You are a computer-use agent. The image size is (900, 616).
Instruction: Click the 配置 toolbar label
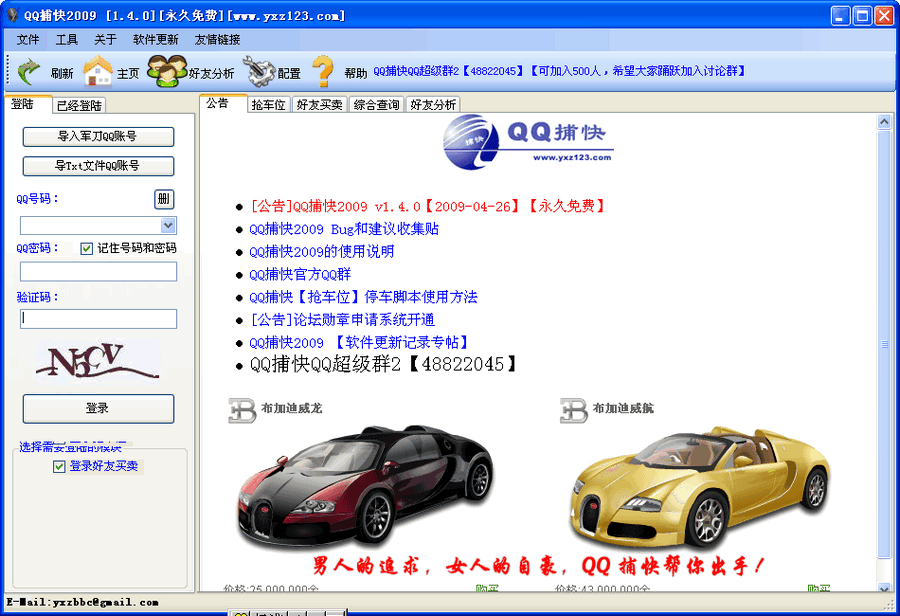289,73
